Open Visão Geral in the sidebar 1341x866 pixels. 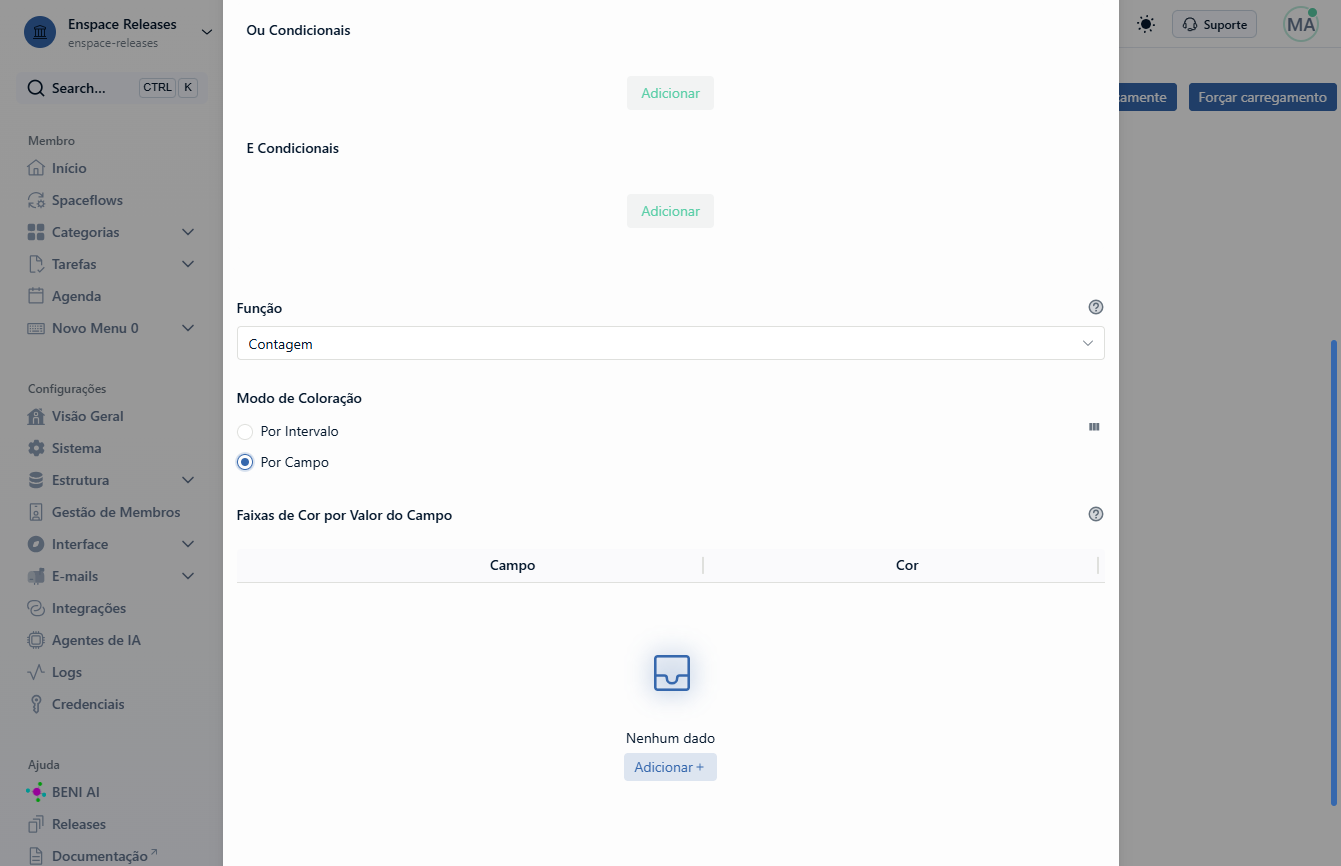click(x=88, y=416)
